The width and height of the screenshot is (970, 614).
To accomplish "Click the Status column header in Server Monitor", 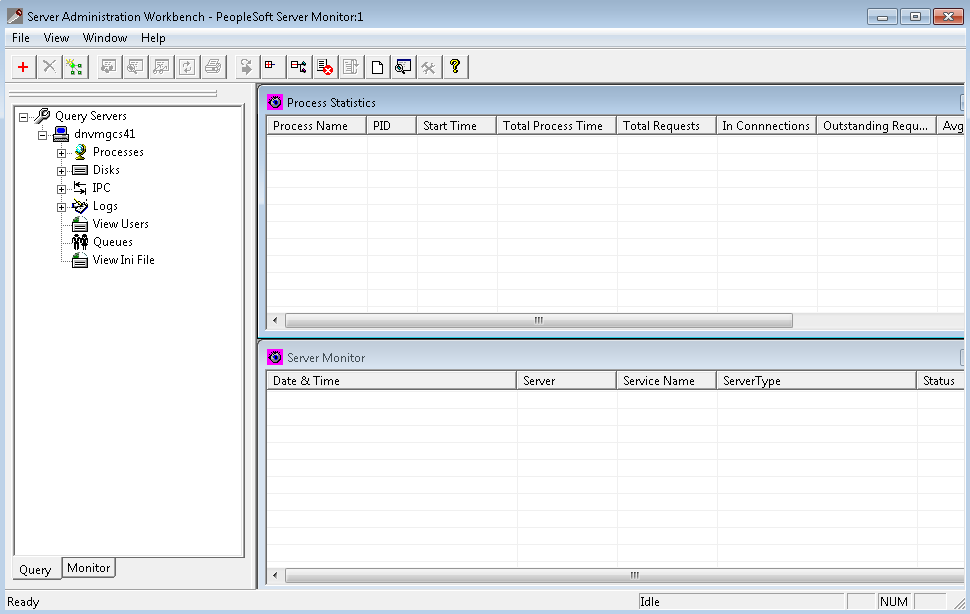I will [940, 381].
